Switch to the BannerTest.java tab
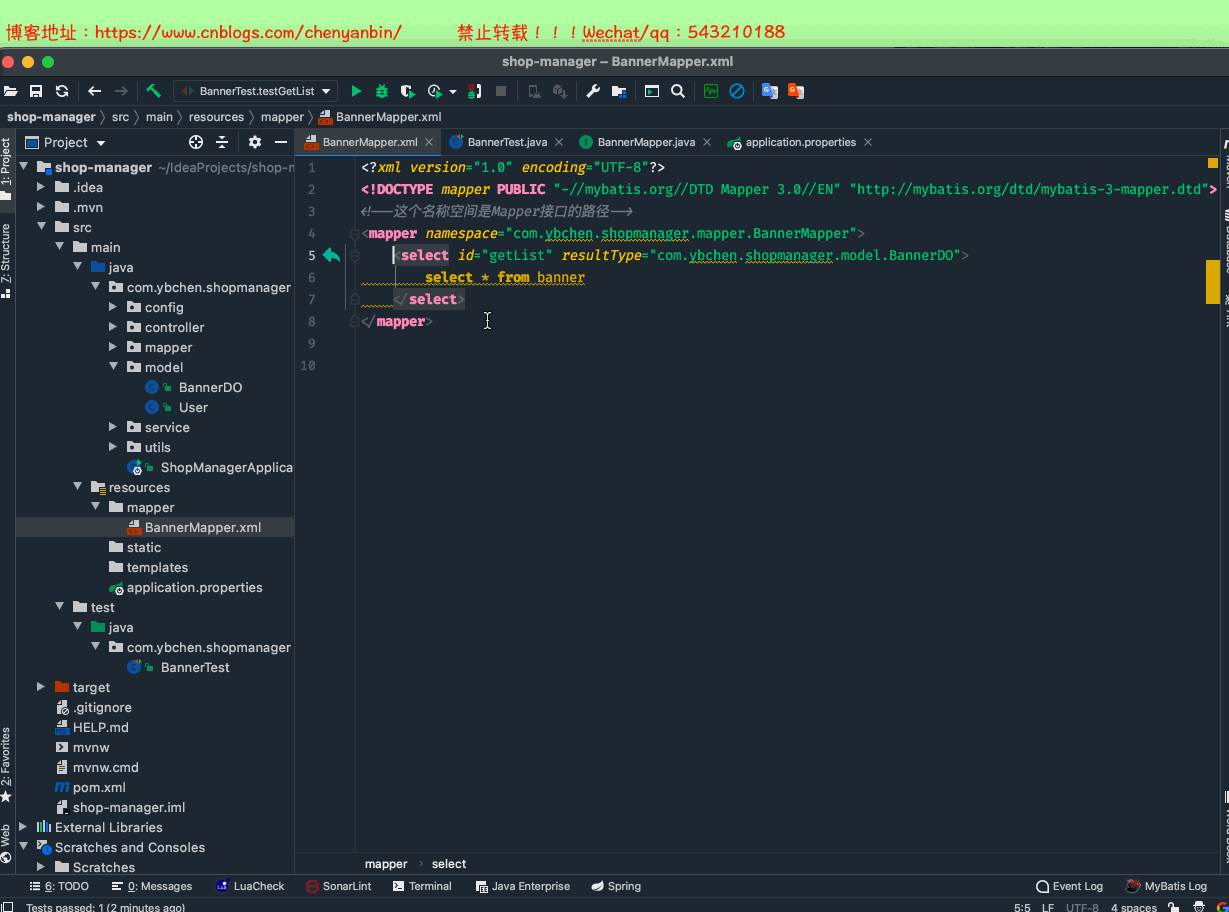This screenshot has height=912, width=1229. coord(507,142)
